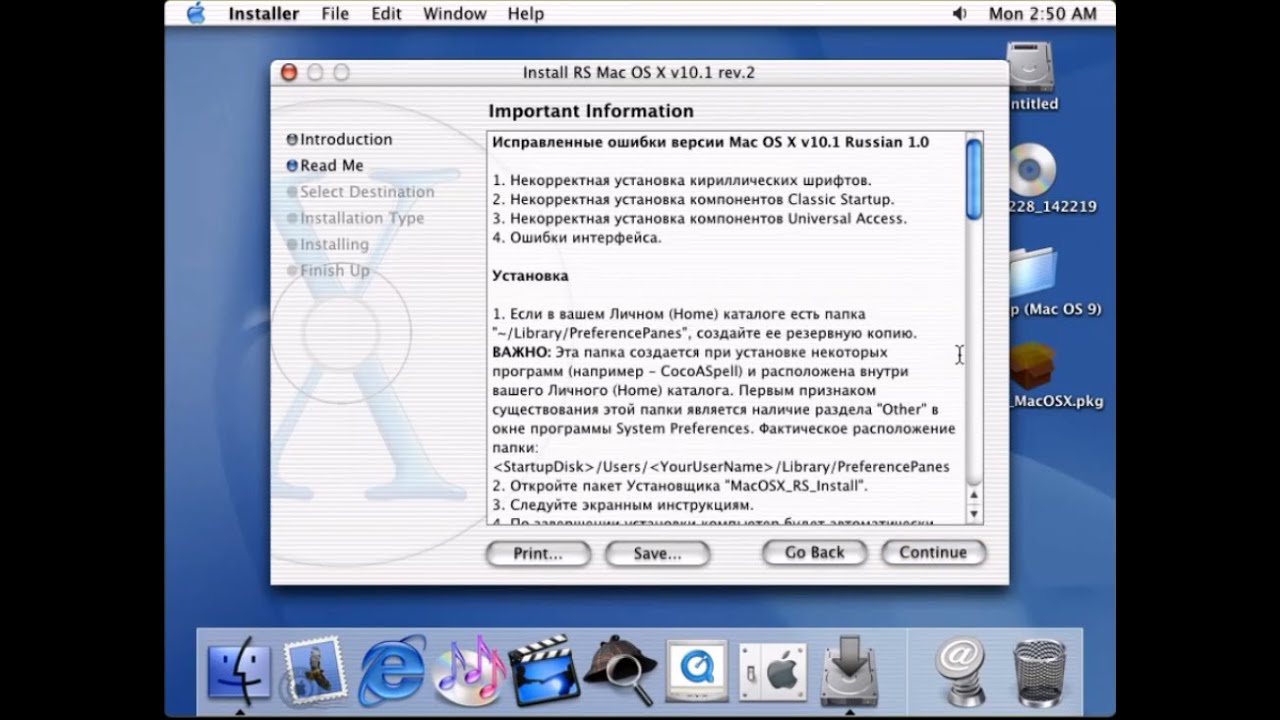Image resolution: width=1280 pixels, height=720 pixels.
Task: Click the Continue button
Action: (x=933, y=553)
